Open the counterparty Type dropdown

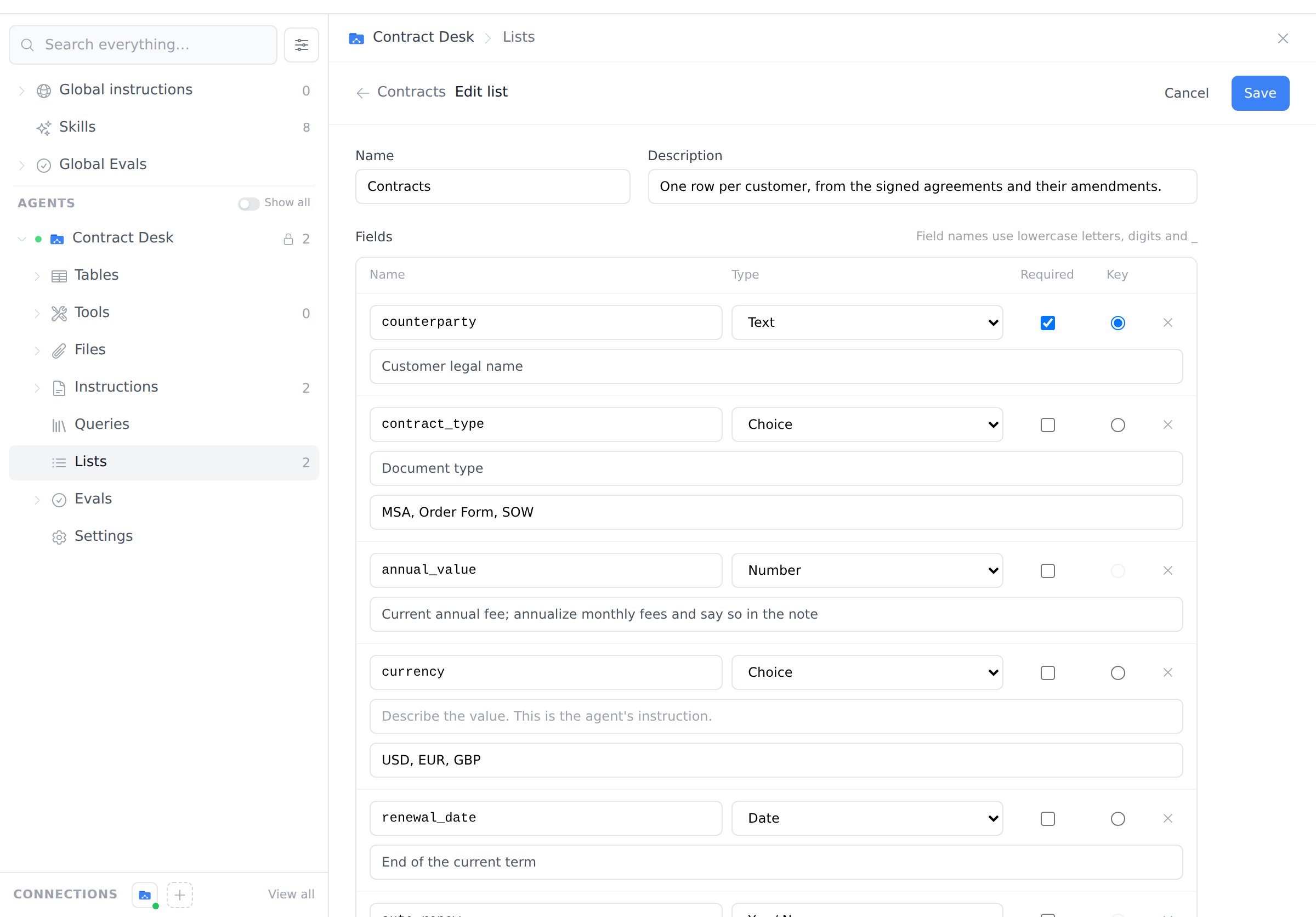tap(867, 322)
